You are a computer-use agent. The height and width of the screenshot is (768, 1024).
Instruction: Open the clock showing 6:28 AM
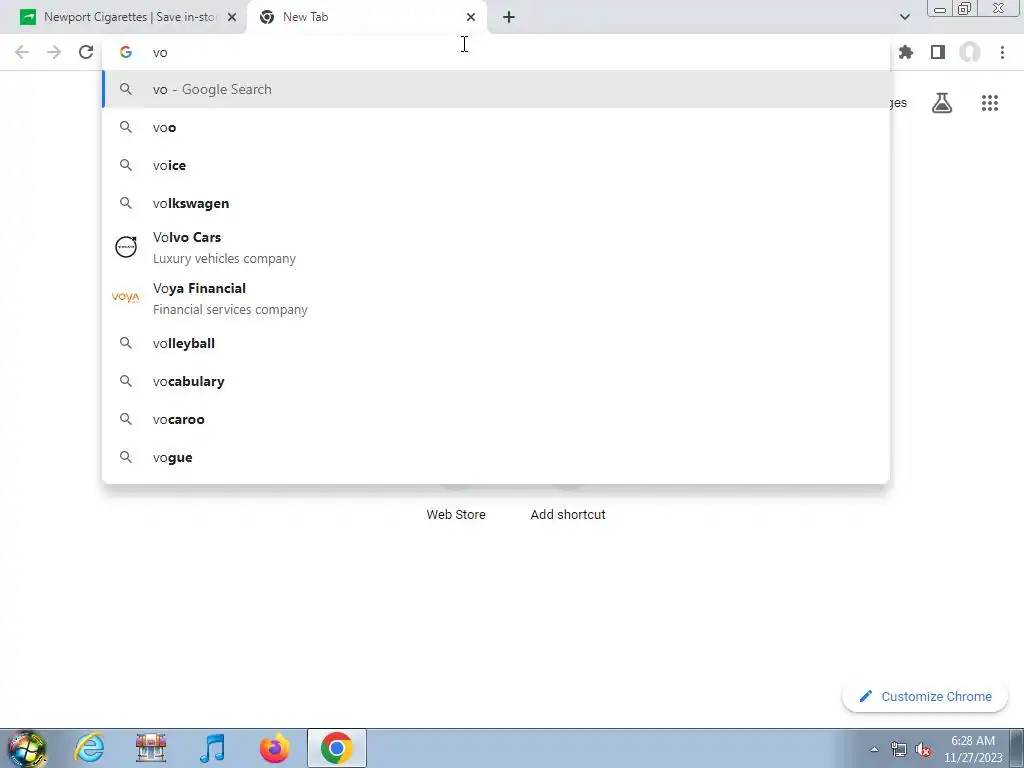pyautogui.click(x=973, y=749)
